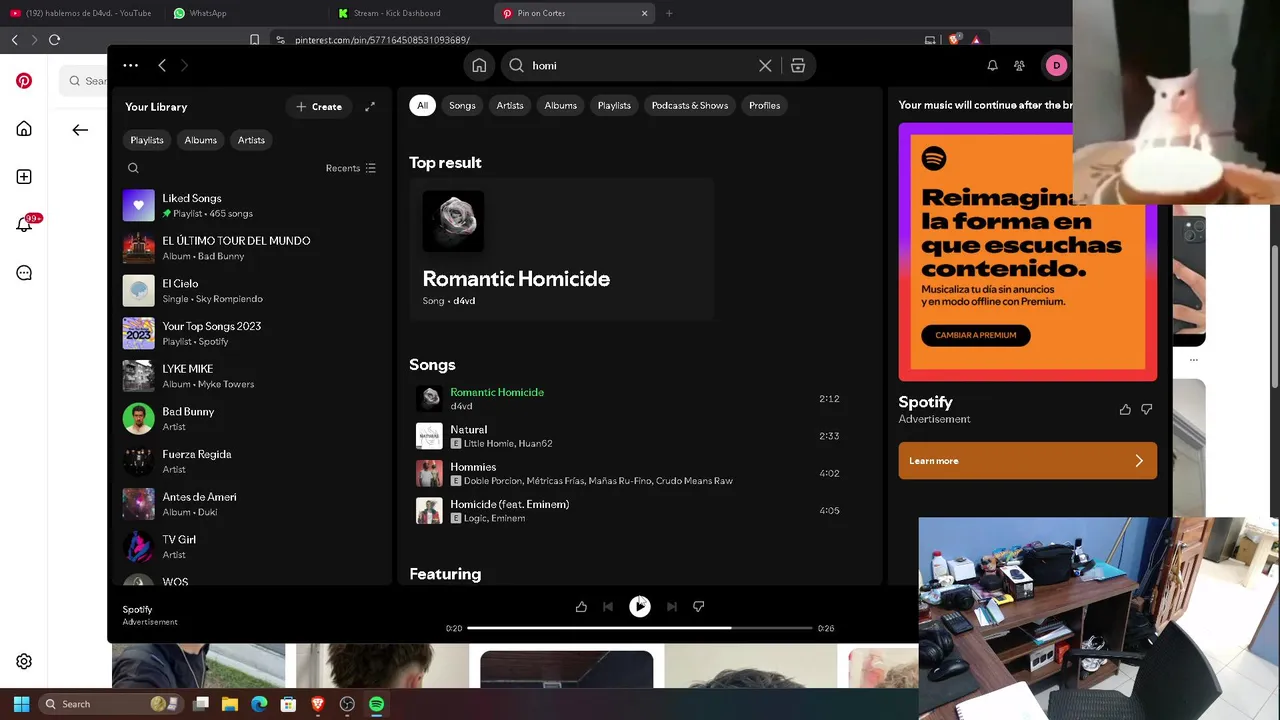Screen dimensions: 1280x720
Task: Filter library by Playlists chip
Action: point(147,140)
